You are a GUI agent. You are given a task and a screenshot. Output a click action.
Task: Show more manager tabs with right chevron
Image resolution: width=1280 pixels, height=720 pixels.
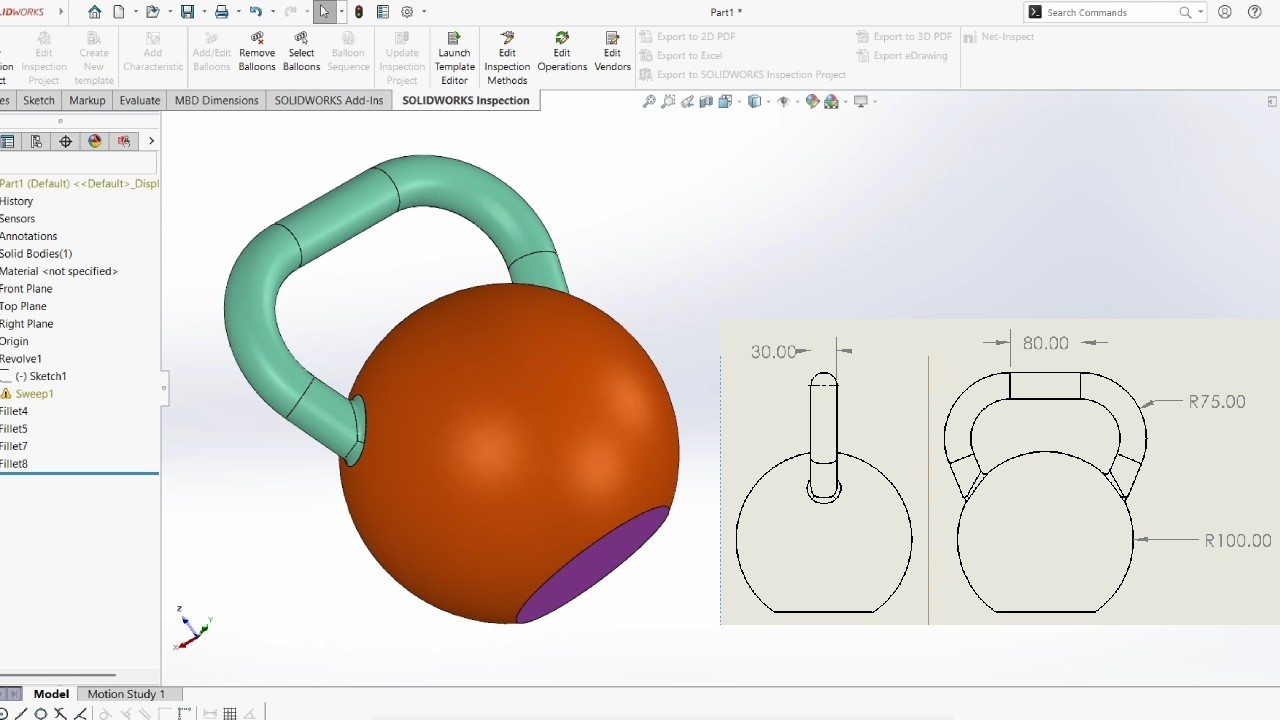(x=151, y=141)
